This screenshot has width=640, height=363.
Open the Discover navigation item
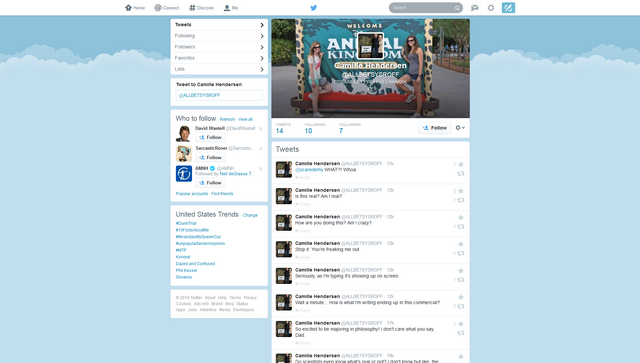[202, 8]
